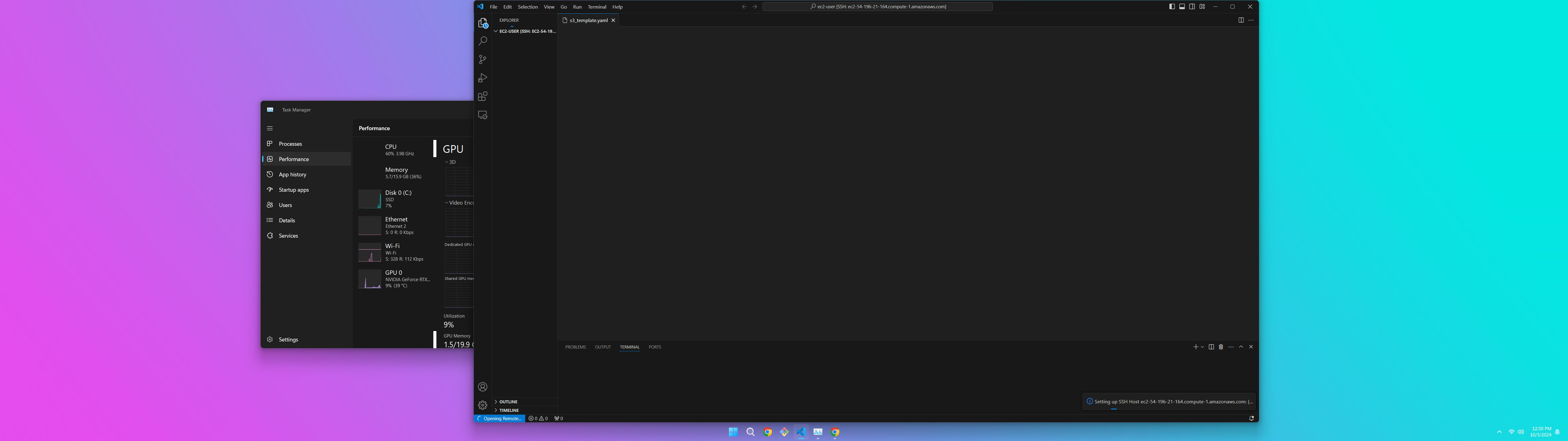1568x441 pixels.
Task: Click the command center search field
Action: point(877,7)
